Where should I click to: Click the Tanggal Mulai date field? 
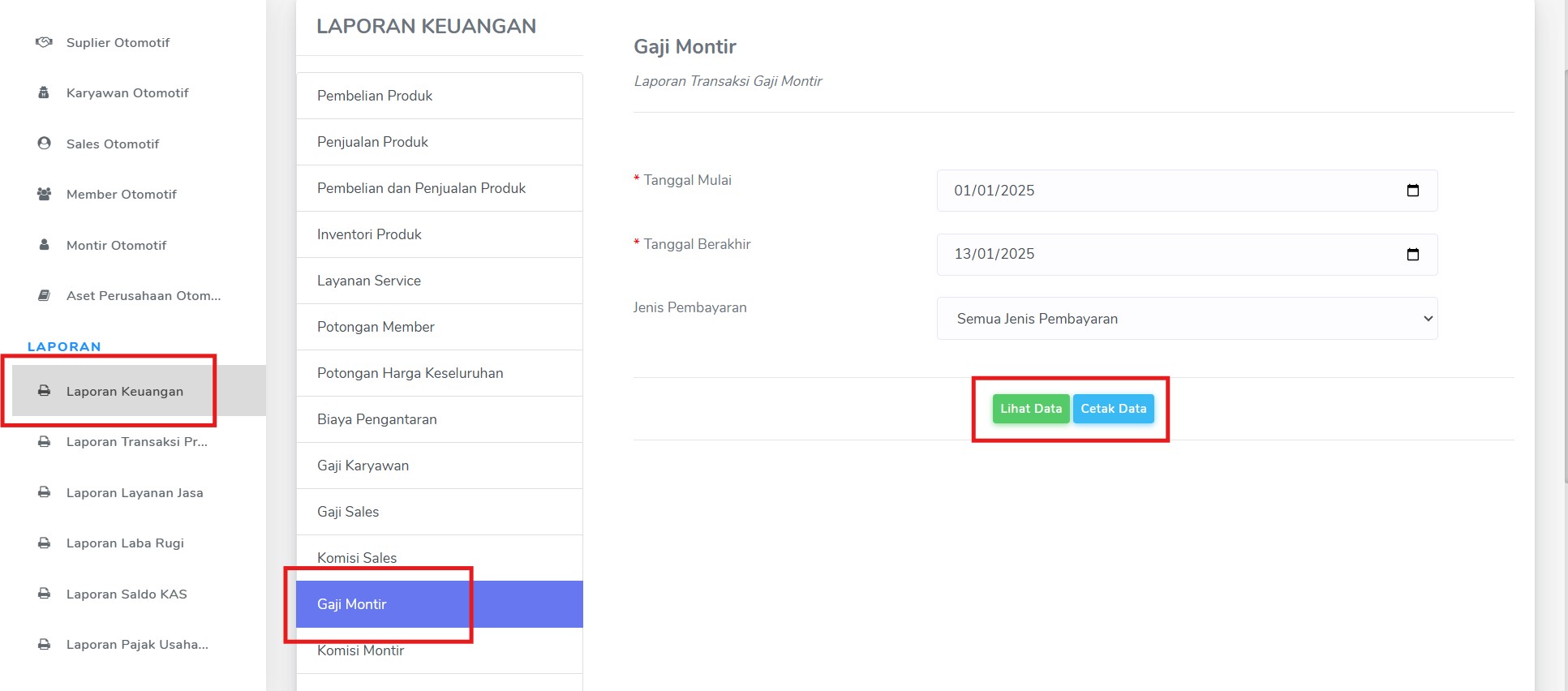(x=1187, y=191)
